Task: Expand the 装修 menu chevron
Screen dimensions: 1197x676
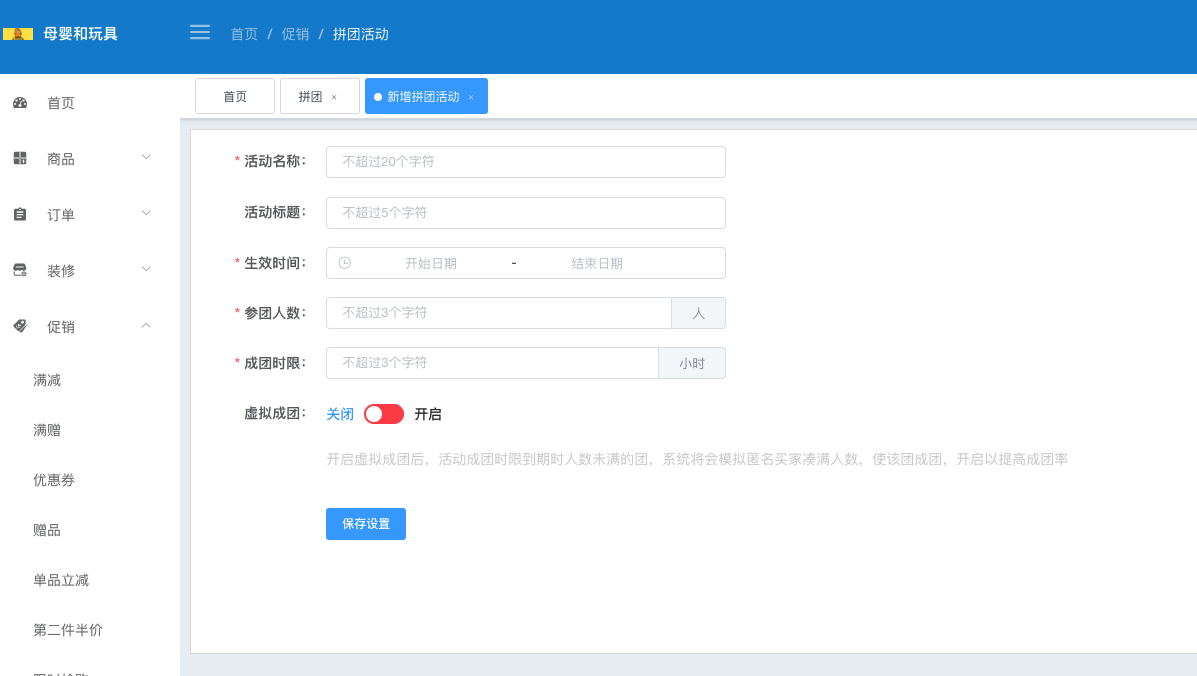Action: [x=147, y=269]
